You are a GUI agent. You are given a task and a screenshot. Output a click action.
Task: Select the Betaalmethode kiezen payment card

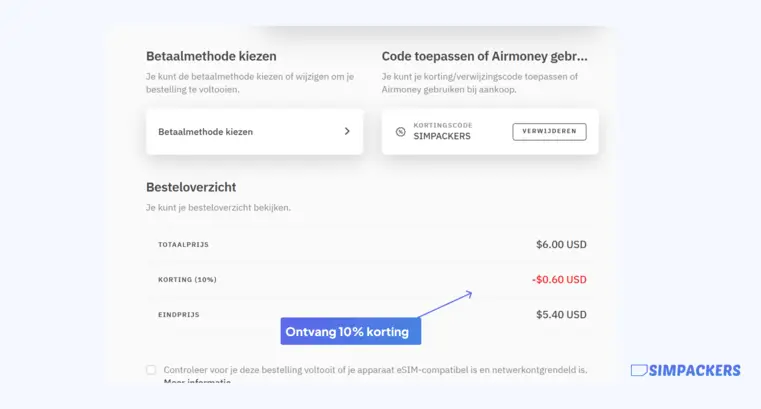(254, 131)
